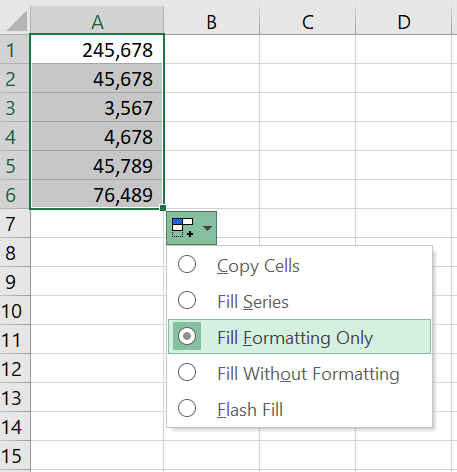Click the Select All corner triangle
Screen dimensions: 457x472
pyautogui.click(x=16, y=21)
